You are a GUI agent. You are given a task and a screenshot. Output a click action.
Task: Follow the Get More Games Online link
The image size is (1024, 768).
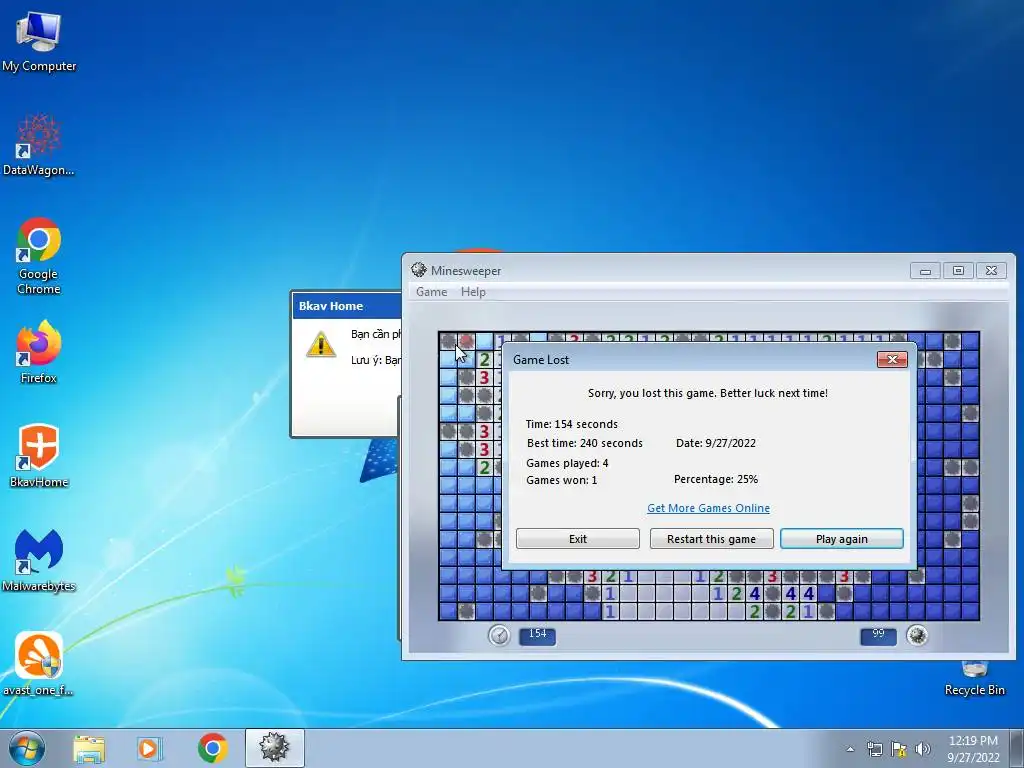point(708,508)
